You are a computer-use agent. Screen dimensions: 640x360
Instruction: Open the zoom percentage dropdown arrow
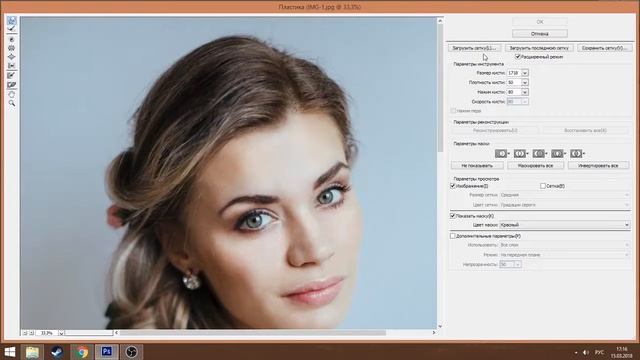(61, 333)
